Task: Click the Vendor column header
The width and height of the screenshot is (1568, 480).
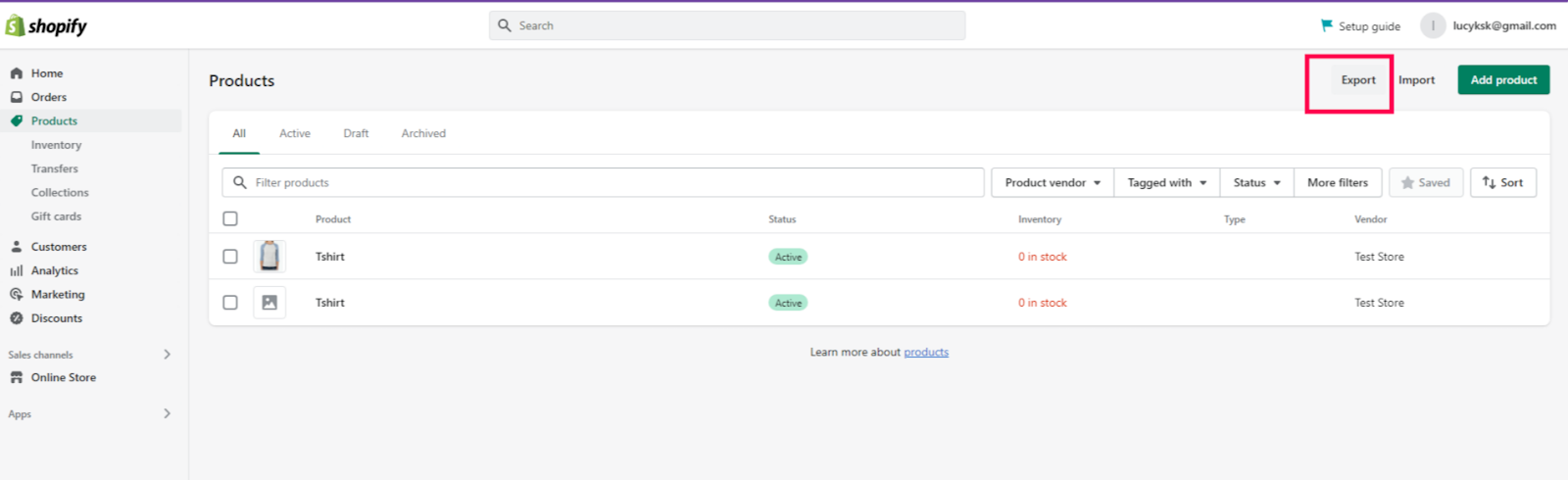Action: 1370,219
